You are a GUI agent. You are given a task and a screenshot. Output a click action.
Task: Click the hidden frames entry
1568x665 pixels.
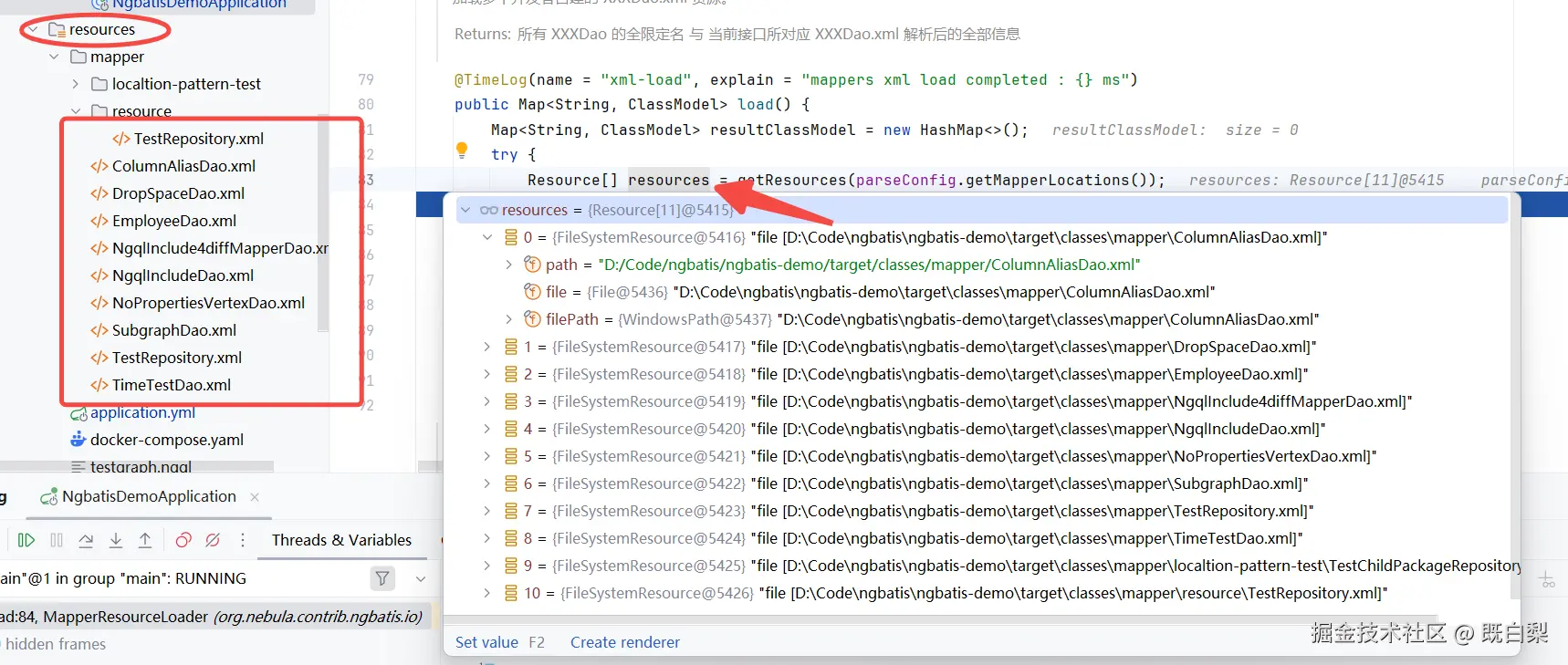55,644
